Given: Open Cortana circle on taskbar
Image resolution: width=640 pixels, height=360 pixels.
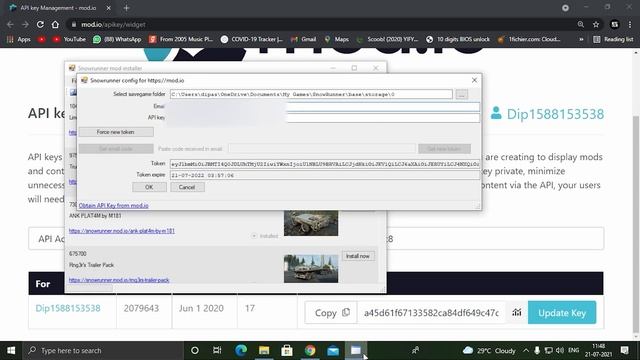Looking at the screenshot, I should point(195,350).
